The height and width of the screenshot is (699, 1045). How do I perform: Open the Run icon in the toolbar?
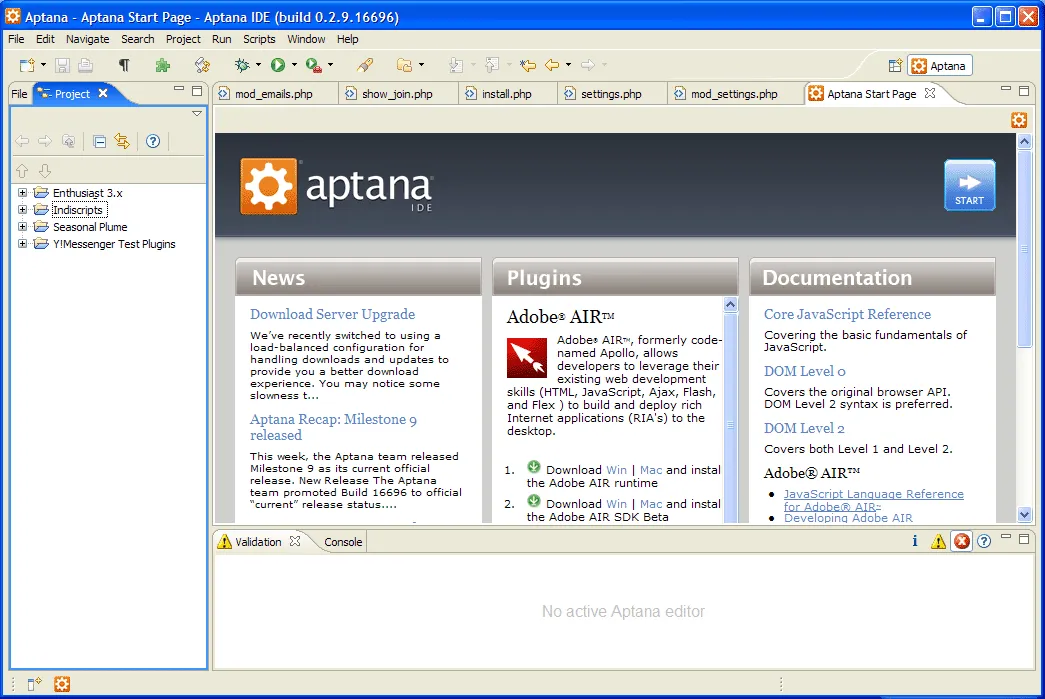point(278,65)
